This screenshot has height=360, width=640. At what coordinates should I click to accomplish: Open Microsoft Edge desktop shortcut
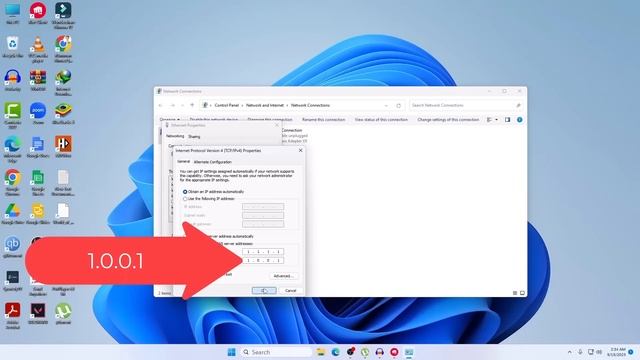pos(13,149)
